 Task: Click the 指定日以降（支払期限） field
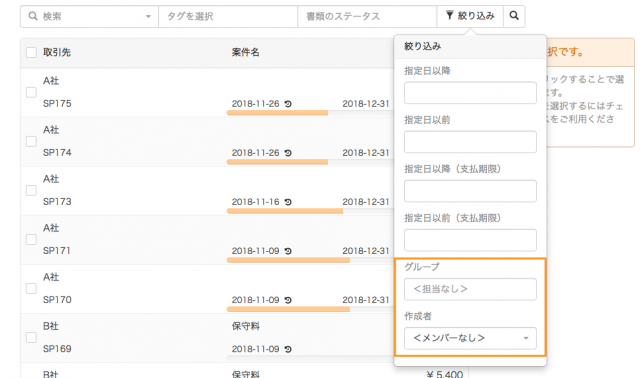point(470,191)
